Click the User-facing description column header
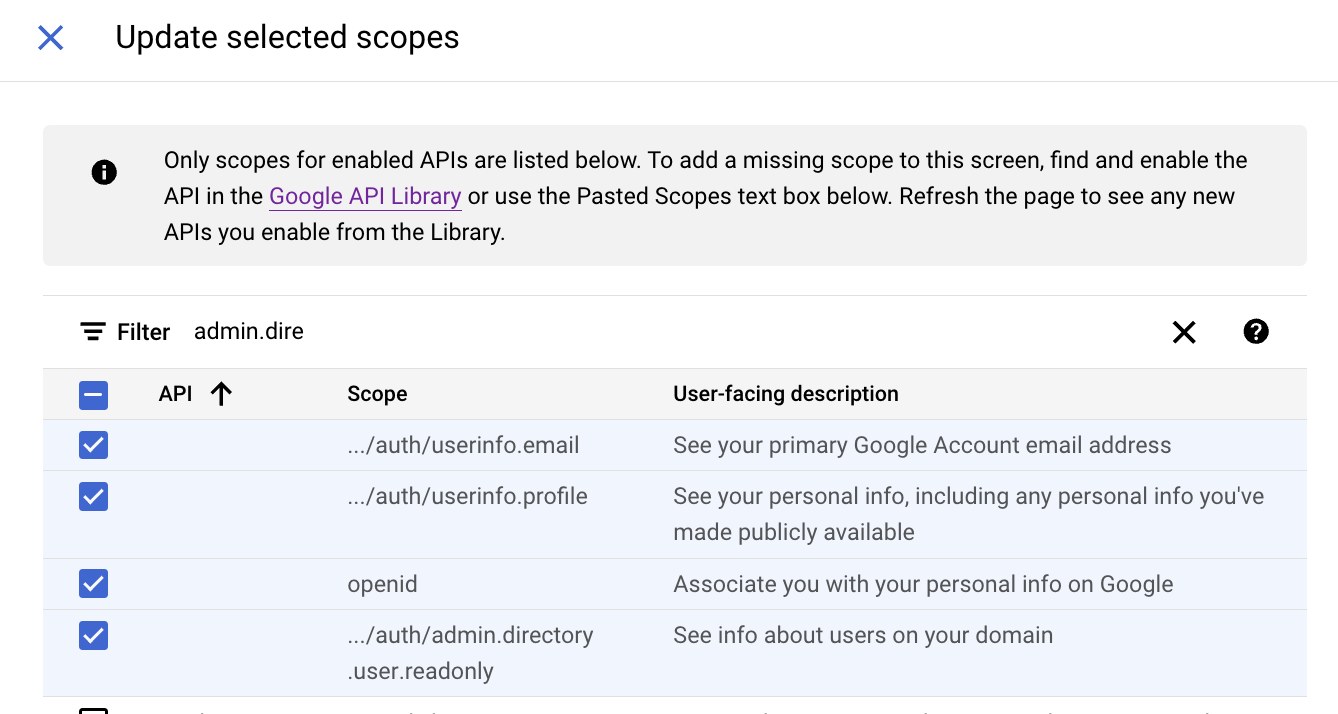This screenshot has width=1338, height=714. click(785, 394)
